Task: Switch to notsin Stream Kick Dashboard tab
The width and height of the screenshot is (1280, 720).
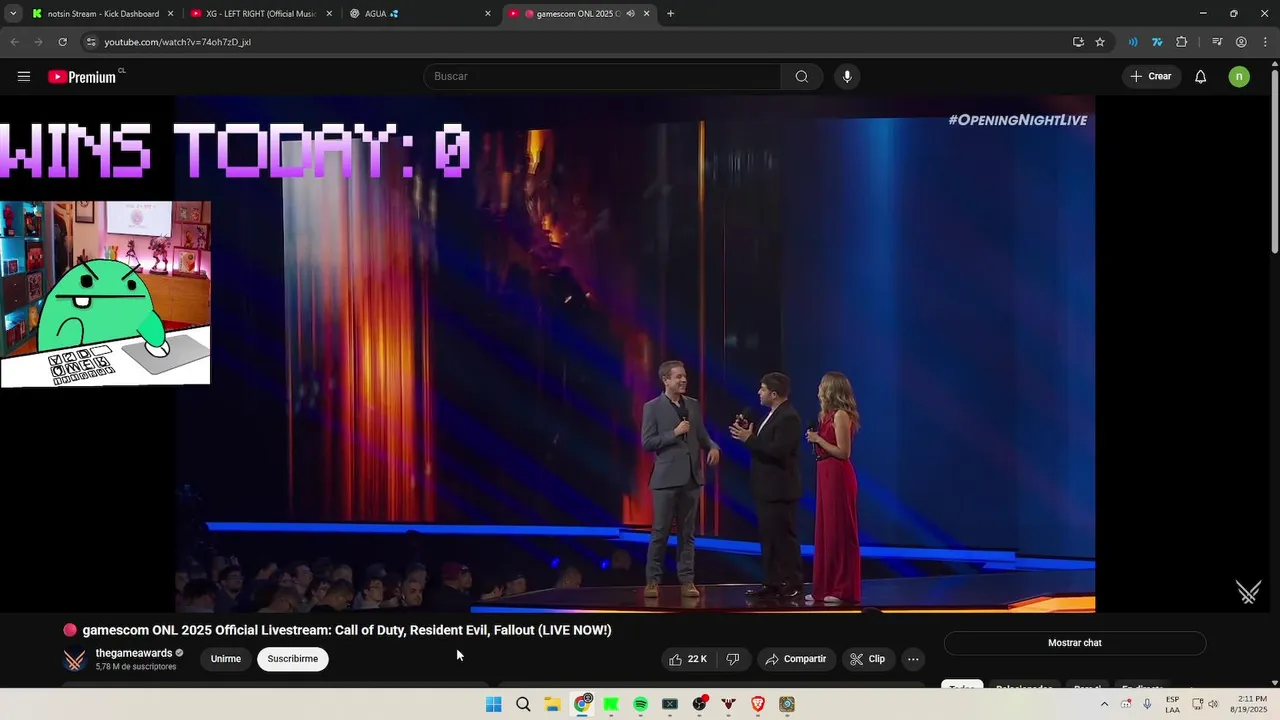Action: [103, 14]
